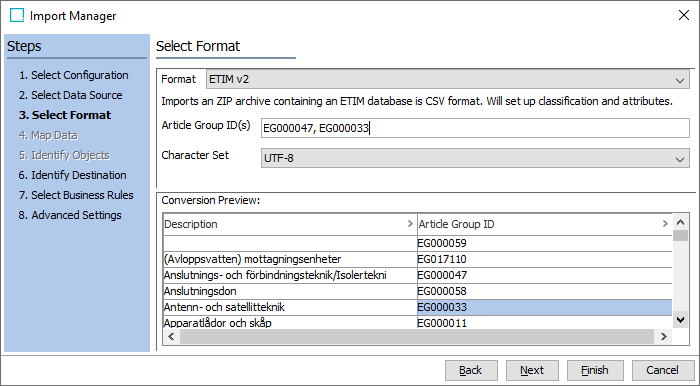Click the preview table scroll up arrow
700x386 pixels.
tap(680, 222)
